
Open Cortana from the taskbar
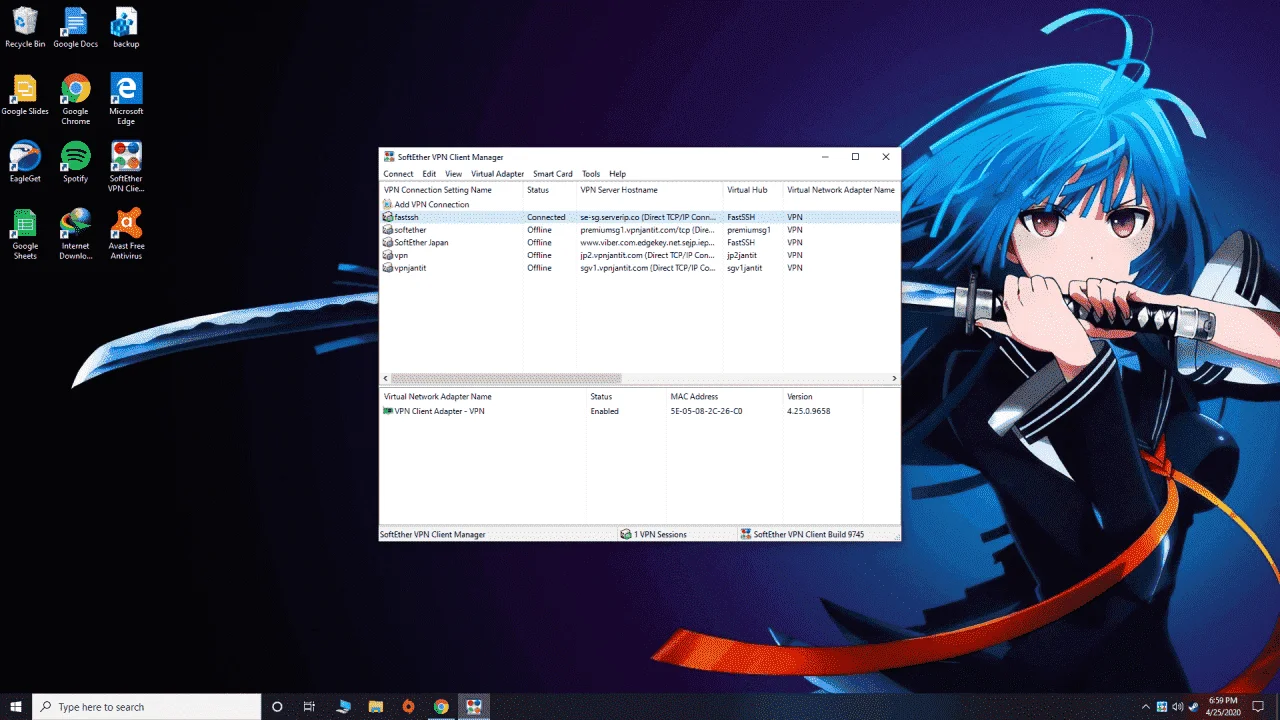(x=277, y=706)
